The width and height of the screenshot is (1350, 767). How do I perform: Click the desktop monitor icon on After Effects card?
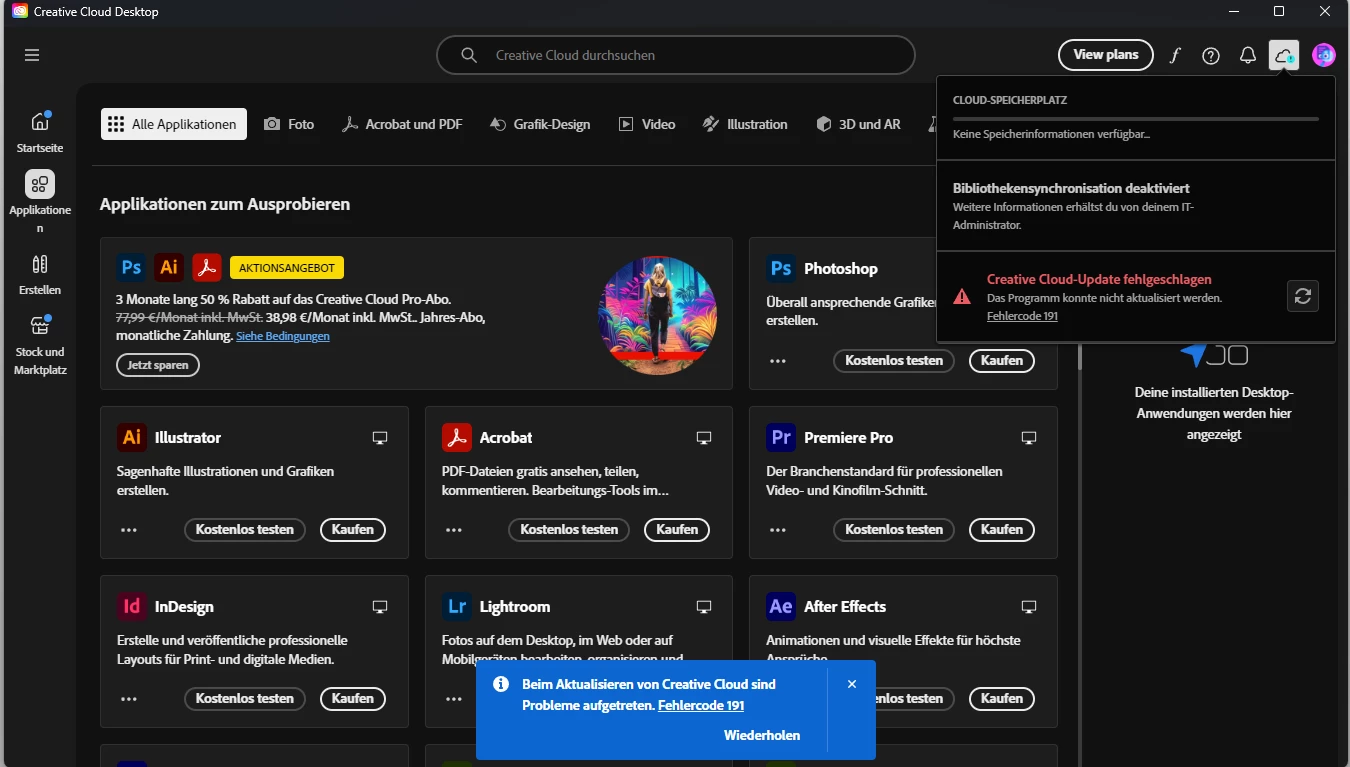(x=1029, y=607)
